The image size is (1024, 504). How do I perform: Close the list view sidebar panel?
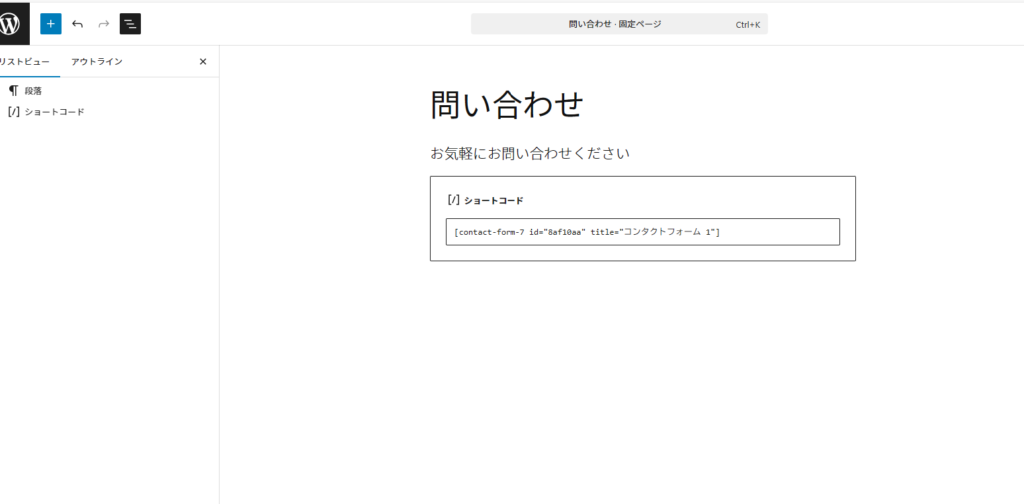(x=203, y=62)
